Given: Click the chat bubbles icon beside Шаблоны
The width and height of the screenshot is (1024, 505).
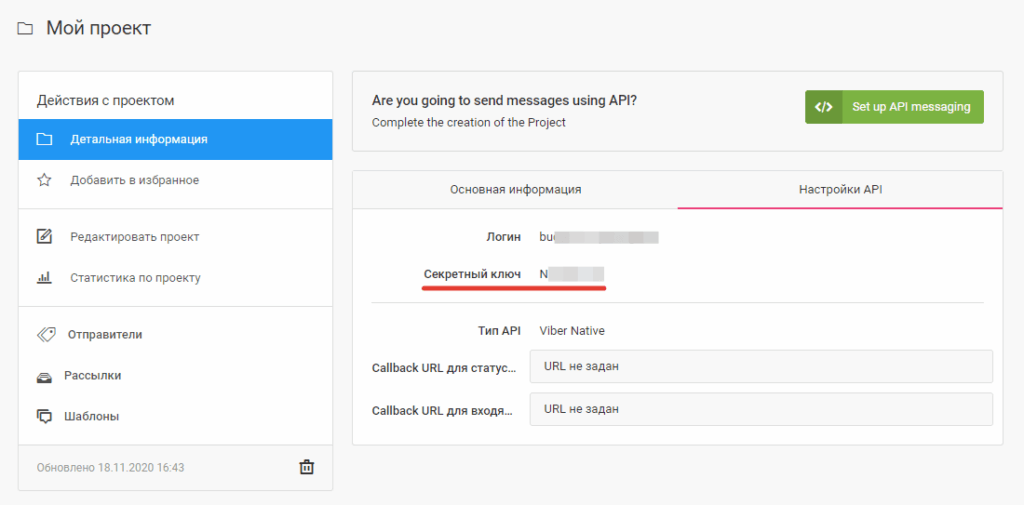Looking at the screenshot, I should point(44,416).
